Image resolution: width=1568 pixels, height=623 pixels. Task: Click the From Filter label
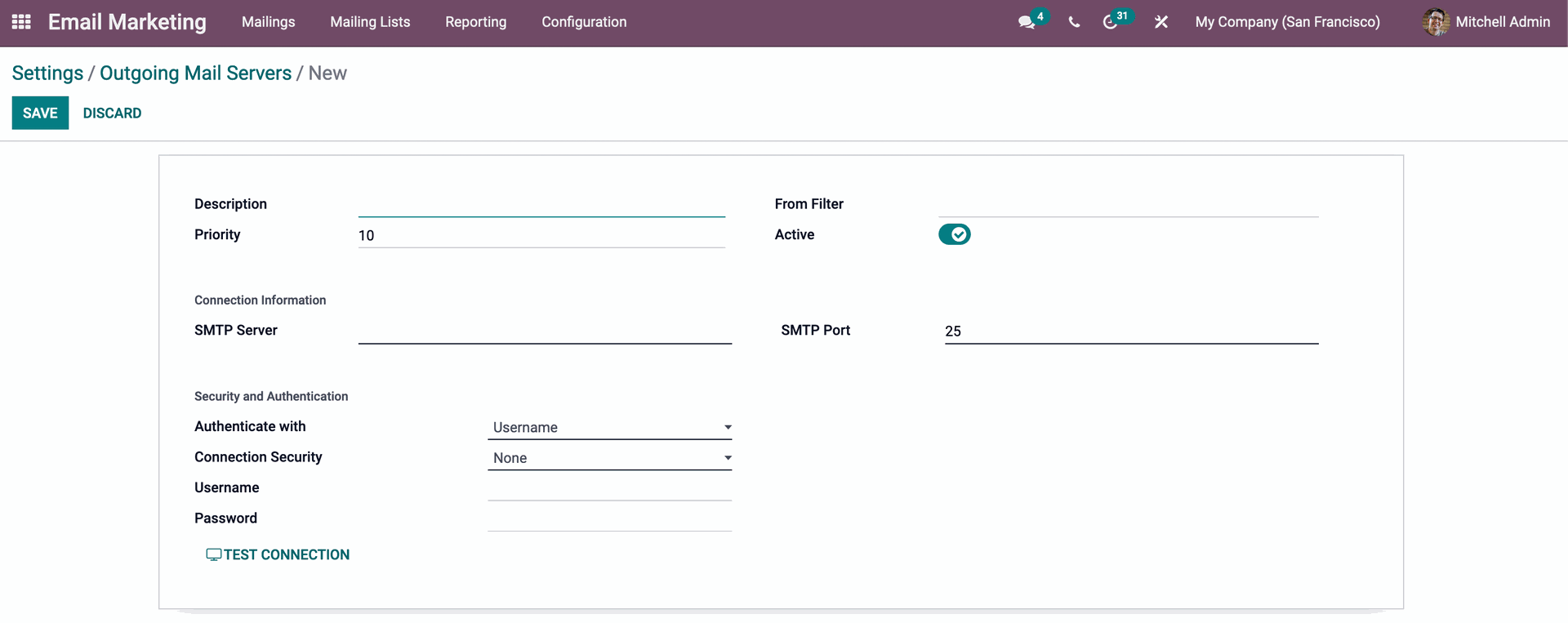(808, 204)
